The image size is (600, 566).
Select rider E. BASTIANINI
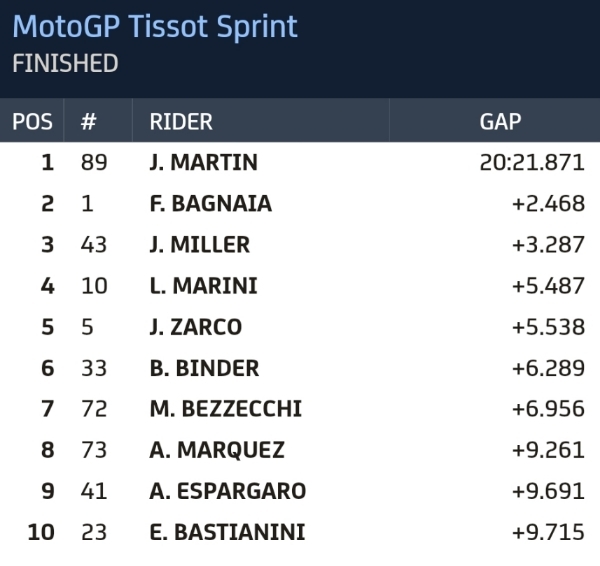coord(228,532)
